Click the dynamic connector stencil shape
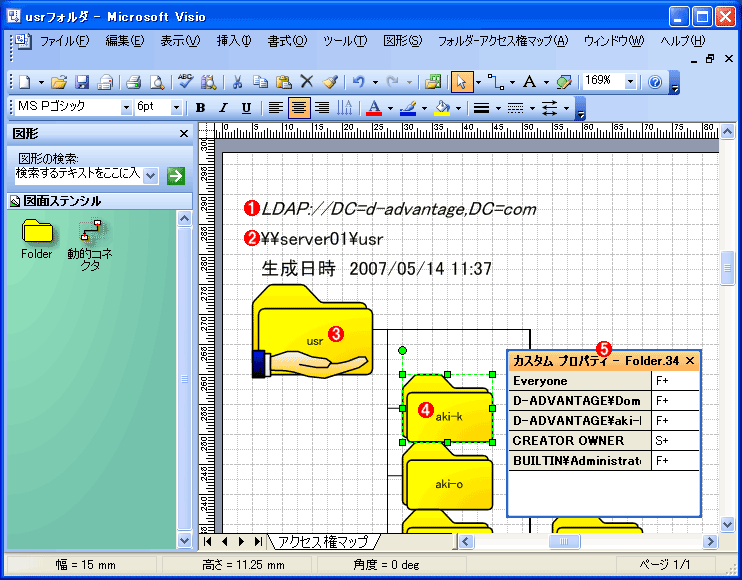The image size is (742, 580). coord(90,244)
